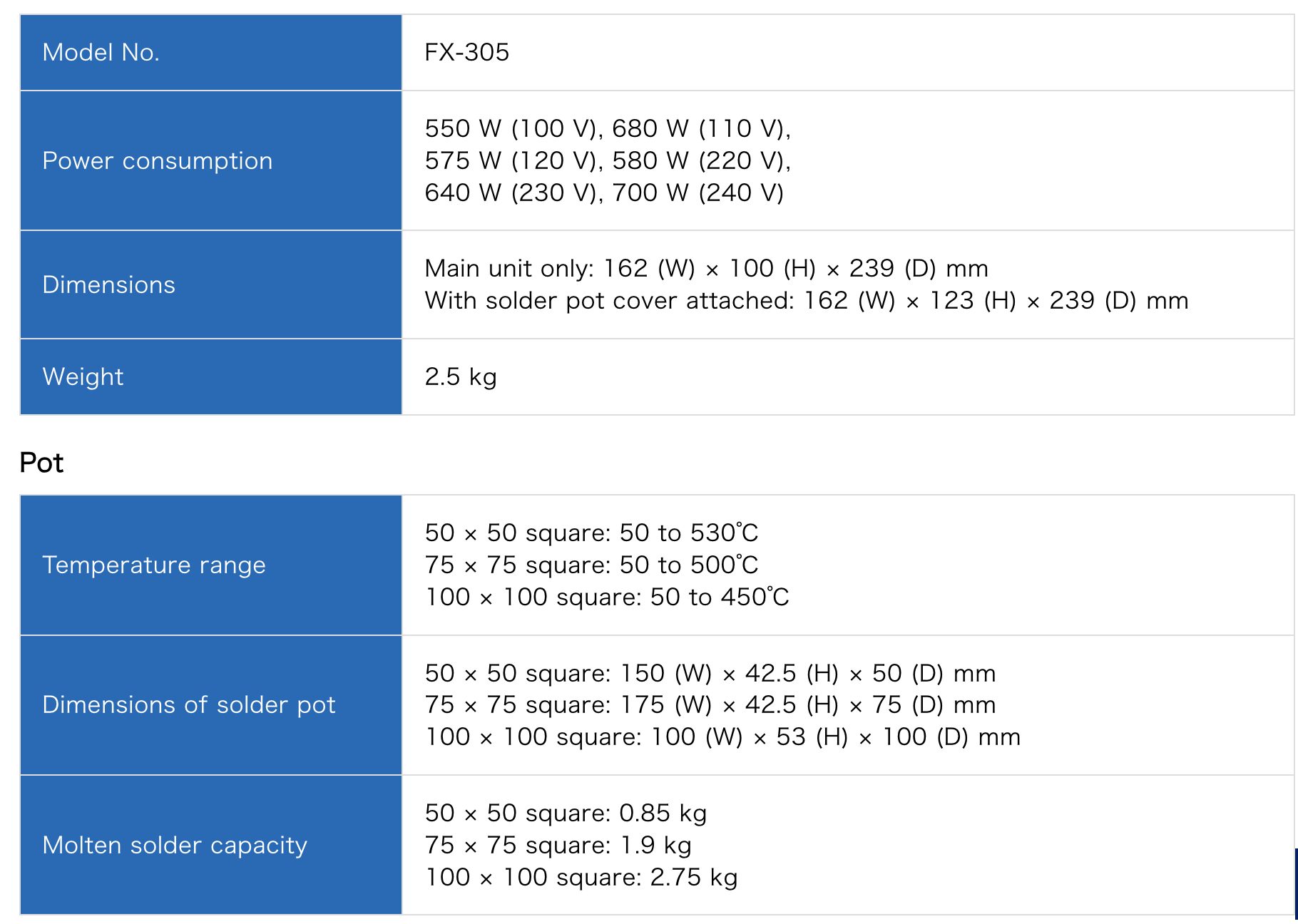Click the Temperature range label cell
Screen dimensions: 1298x924
point(211,565)
